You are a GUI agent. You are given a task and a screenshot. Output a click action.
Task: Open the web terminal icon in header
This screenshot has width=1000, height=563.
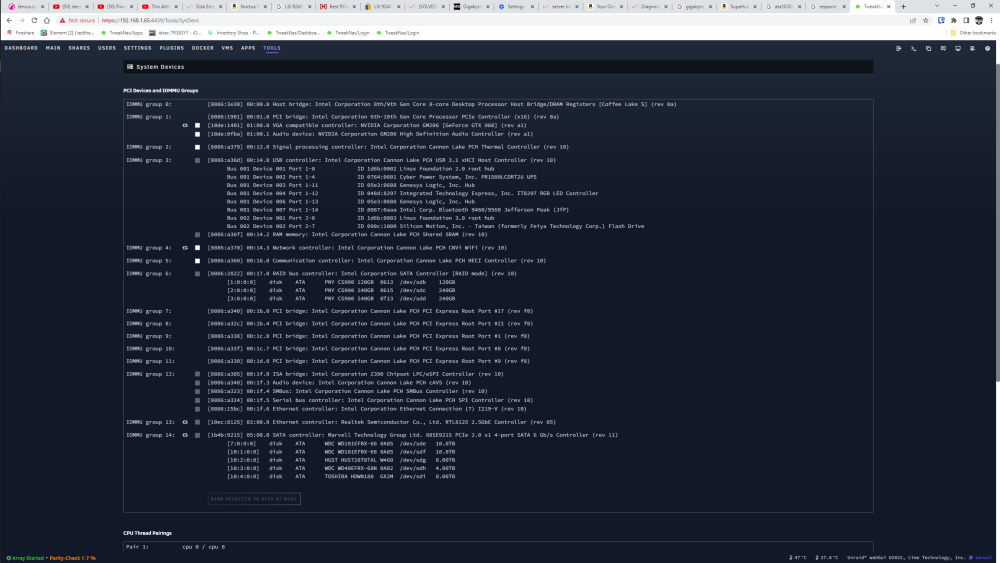(x=913, y=48)
